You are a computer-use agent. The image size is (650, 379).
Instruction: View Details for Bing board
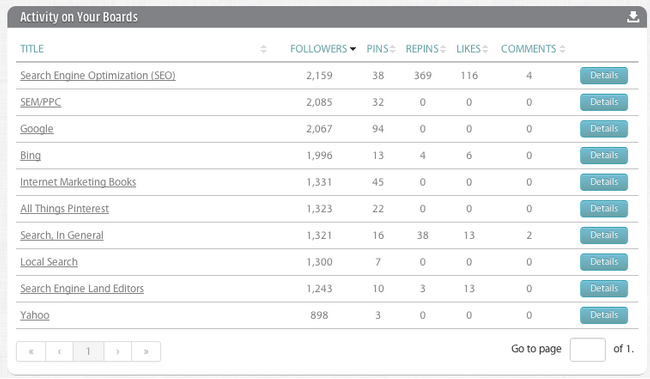604,155
